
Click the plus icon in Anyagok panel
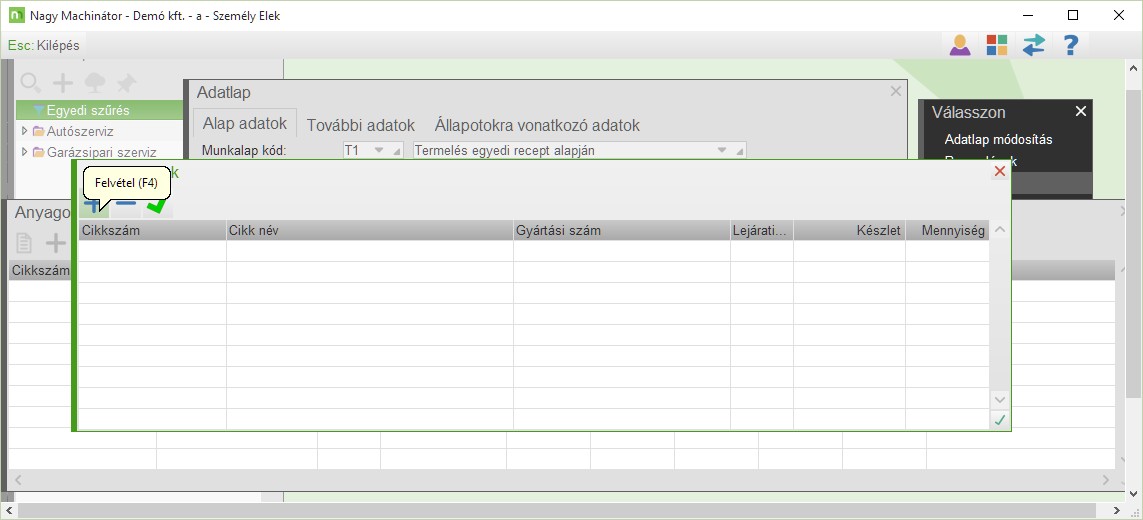coord(55,243)
